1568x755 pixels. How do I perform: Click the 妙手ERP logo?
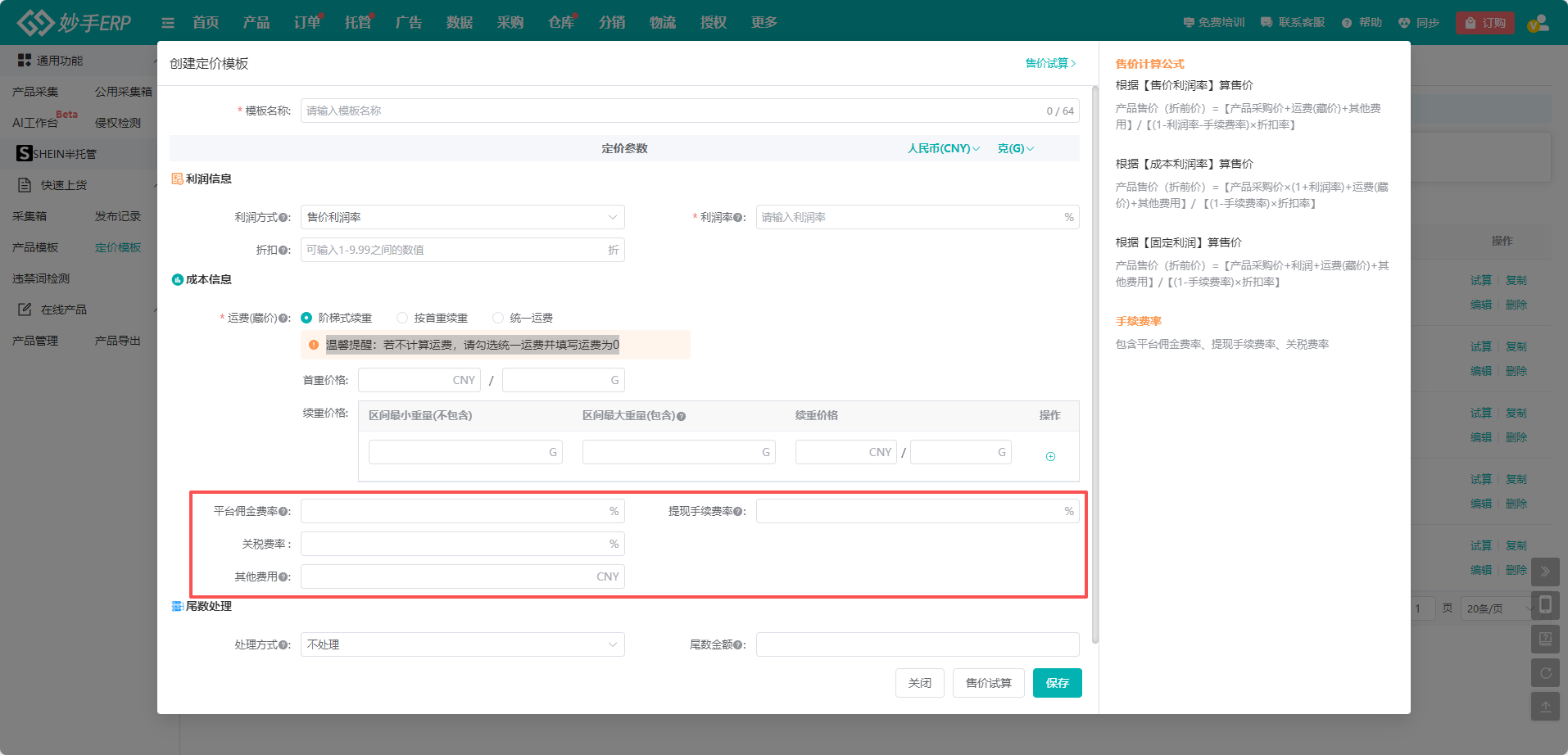pos(75,23)
